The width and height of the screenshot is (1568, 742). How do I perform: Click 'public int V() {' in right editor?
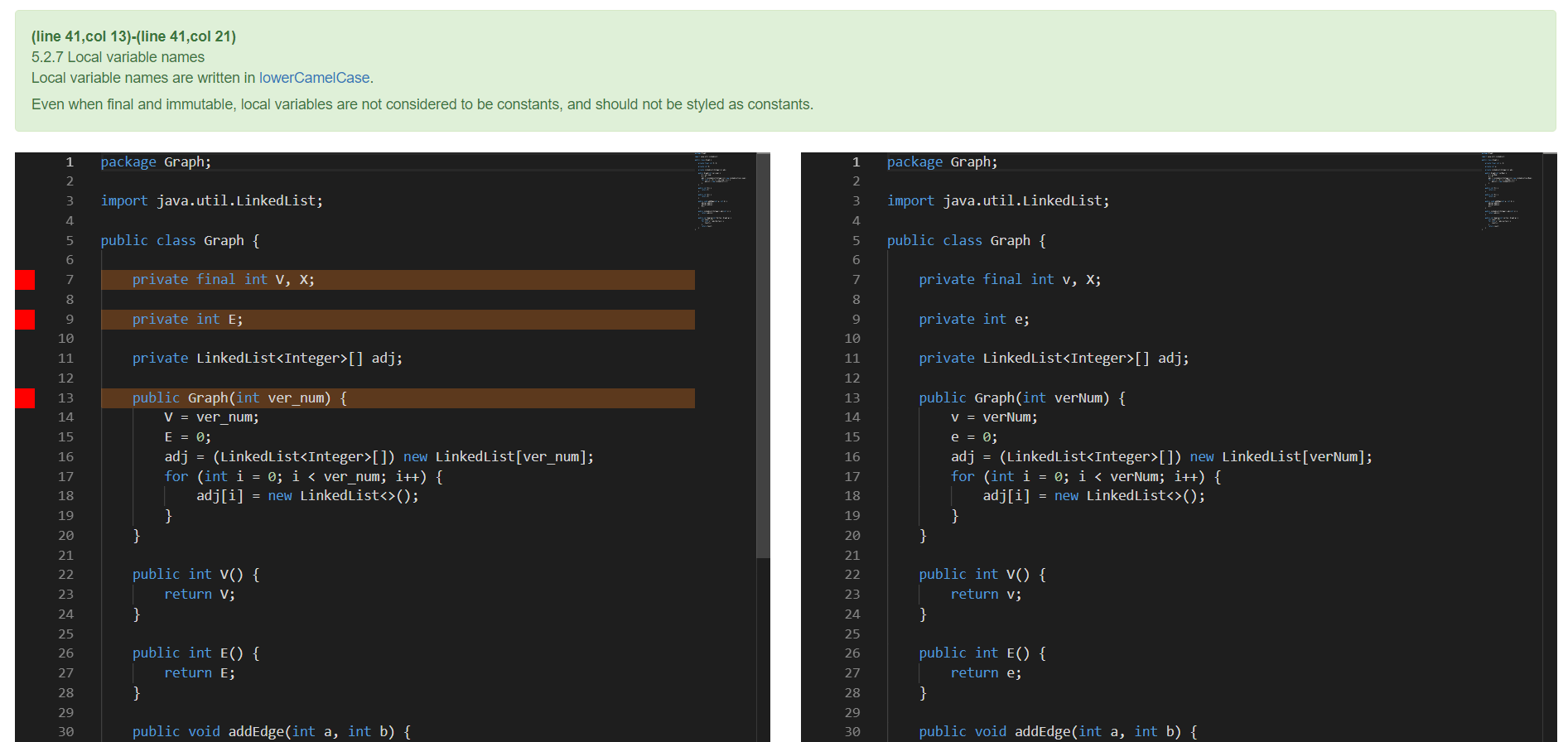(982, 575)
